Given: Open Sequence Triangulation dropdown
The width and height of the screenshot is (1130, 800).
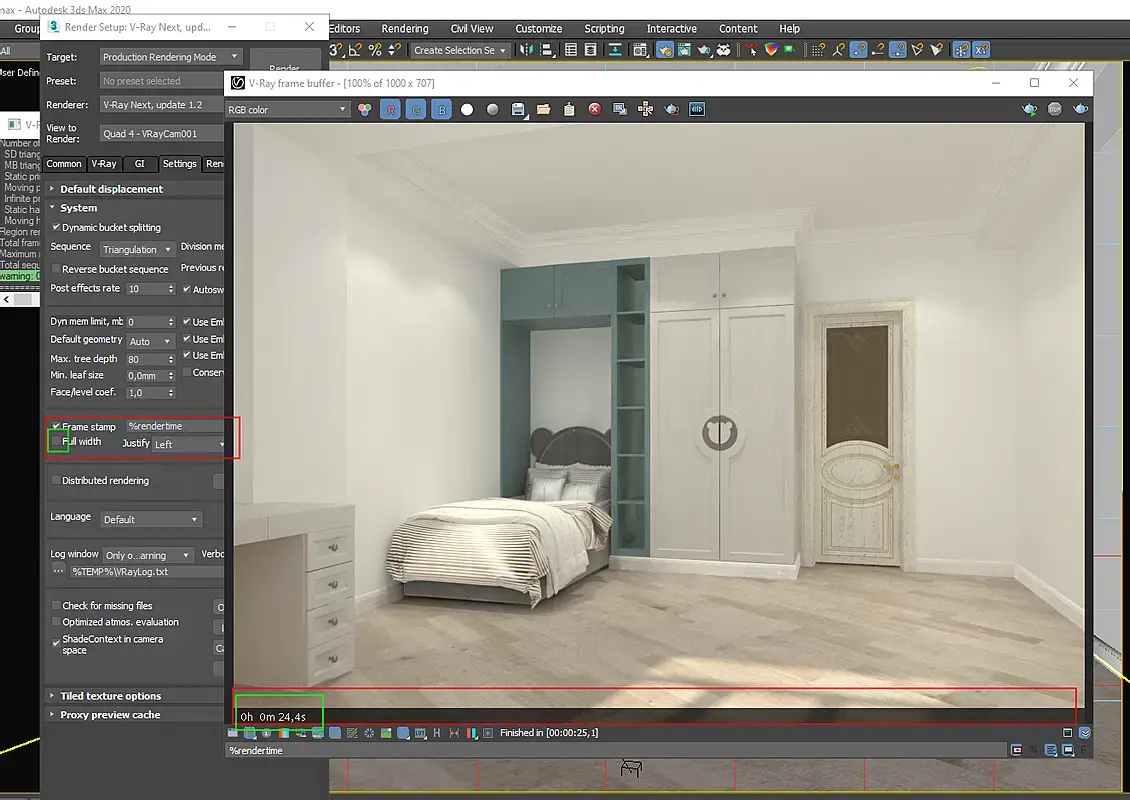Looking at the screenshot, I should pyautogui.click(x=137, y=249).
